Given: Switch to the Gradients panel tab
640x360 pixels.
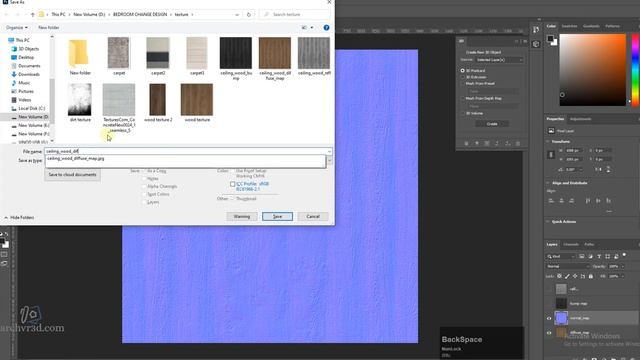Looking at the screenshot, I should [x=591, y=26].
